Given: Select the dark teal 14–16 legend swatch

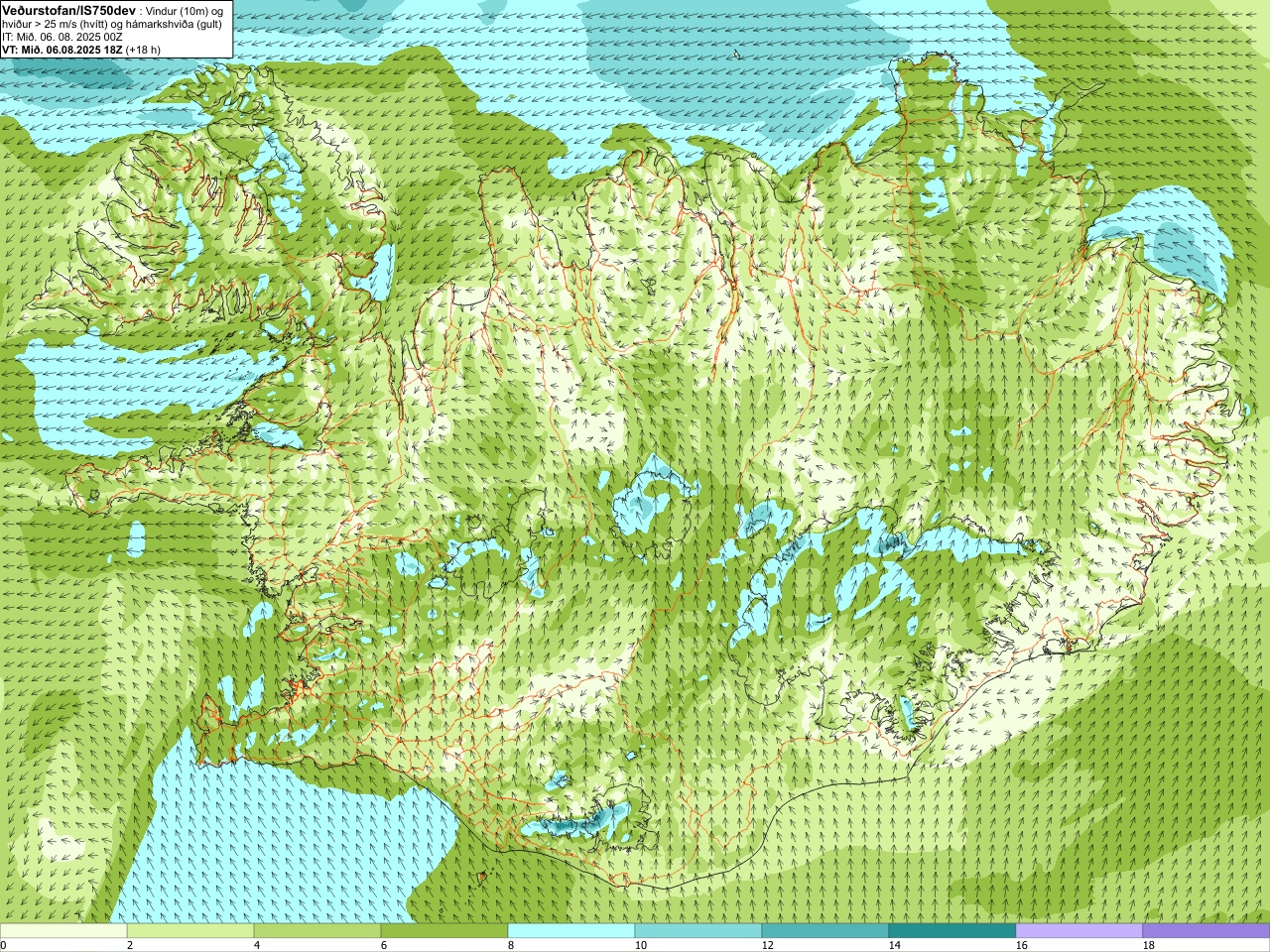Looking at the screenshot, I should coord(952,931).
